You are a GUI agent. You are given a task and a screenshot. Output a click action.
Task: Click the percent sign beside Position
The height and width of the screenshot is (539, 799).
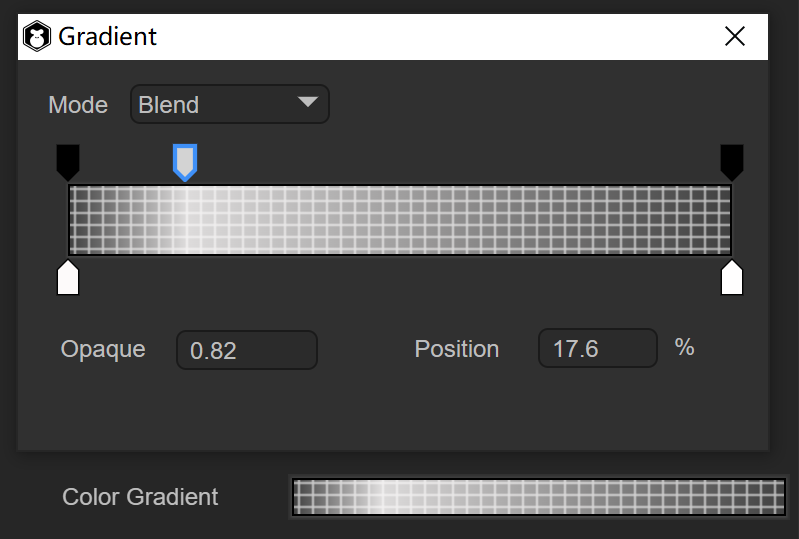tap(684, 347)
